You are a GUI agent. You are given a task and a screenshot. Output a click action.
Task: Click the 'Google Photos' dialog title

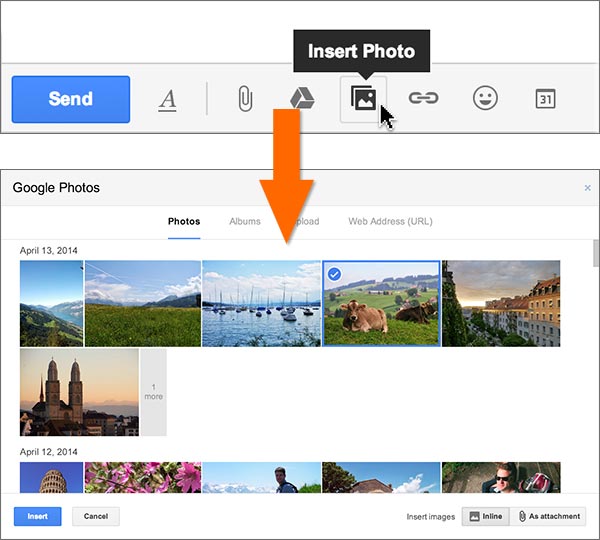point(56,188)
